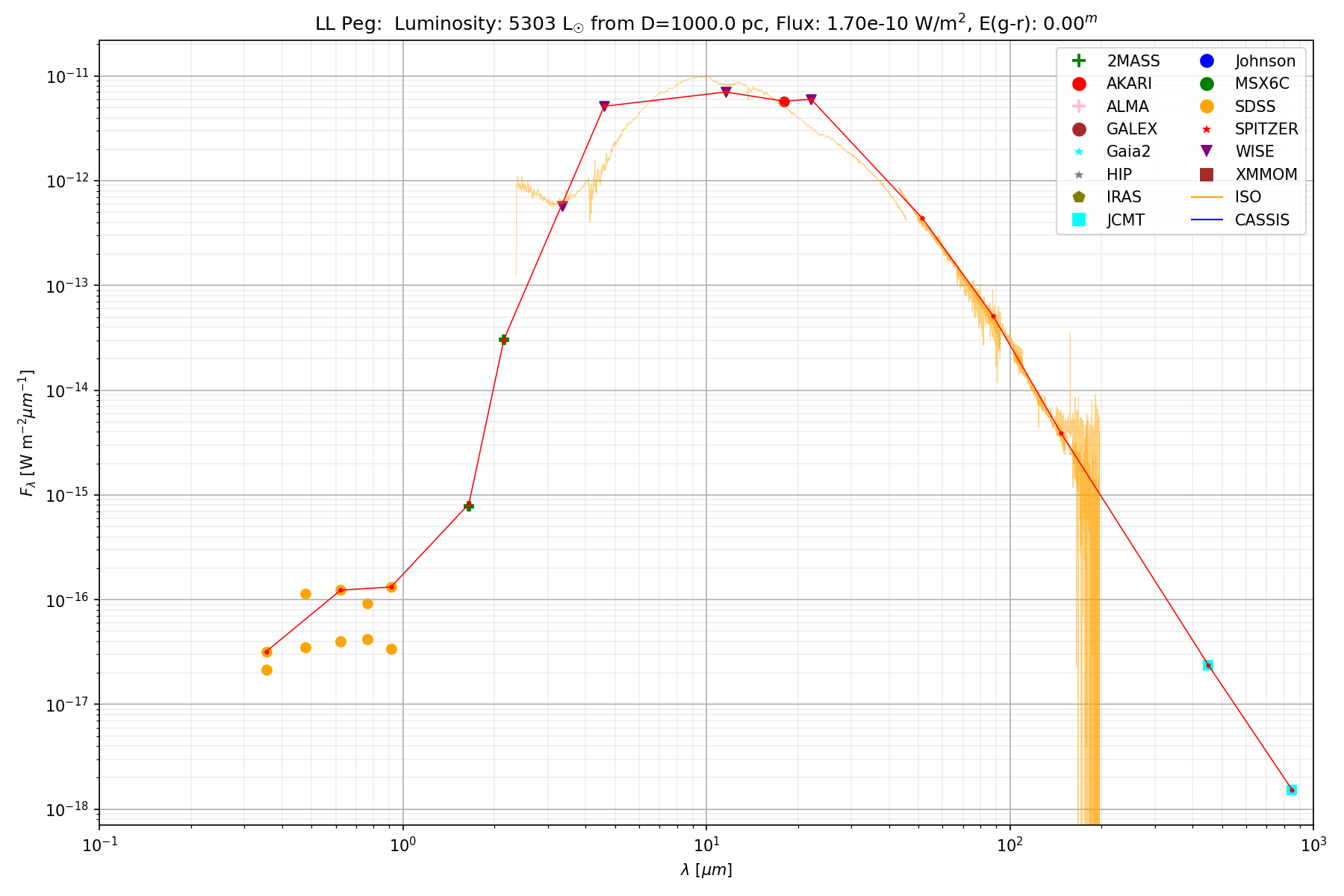Click the lowest orange SDSS data point

pos(267,670)
